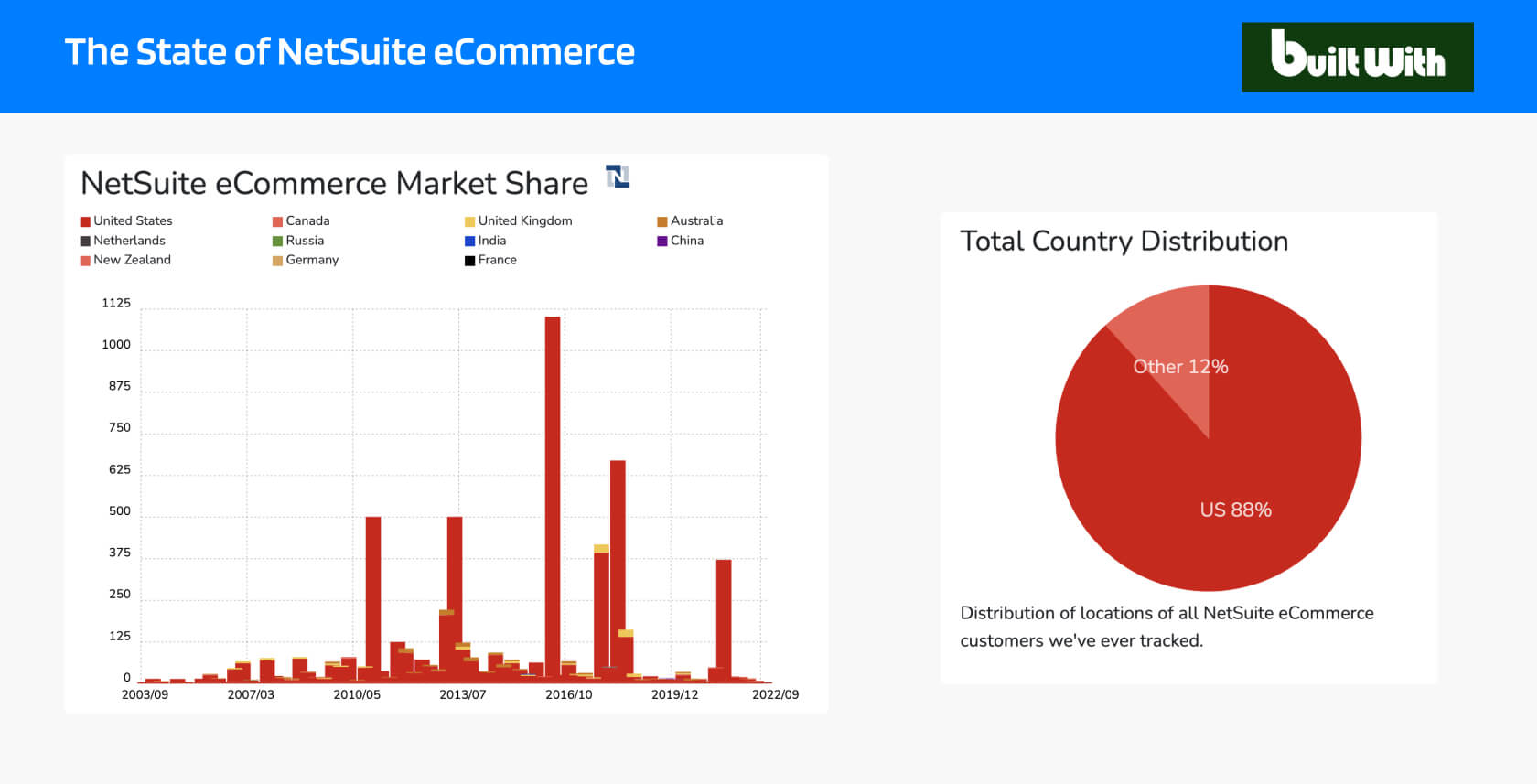
Task: Click the 500-high bar just after 2010/05
Action: pos(373,599)
